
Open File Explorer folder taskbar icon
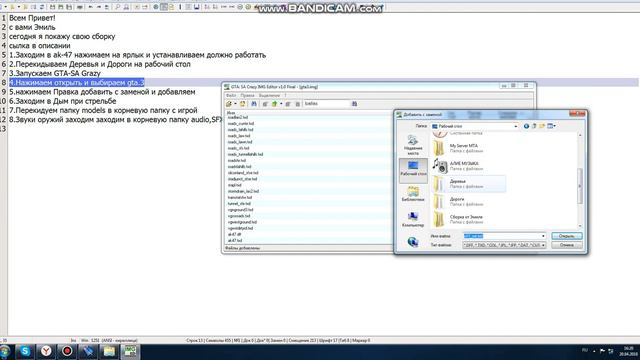(x=109, y=351)
